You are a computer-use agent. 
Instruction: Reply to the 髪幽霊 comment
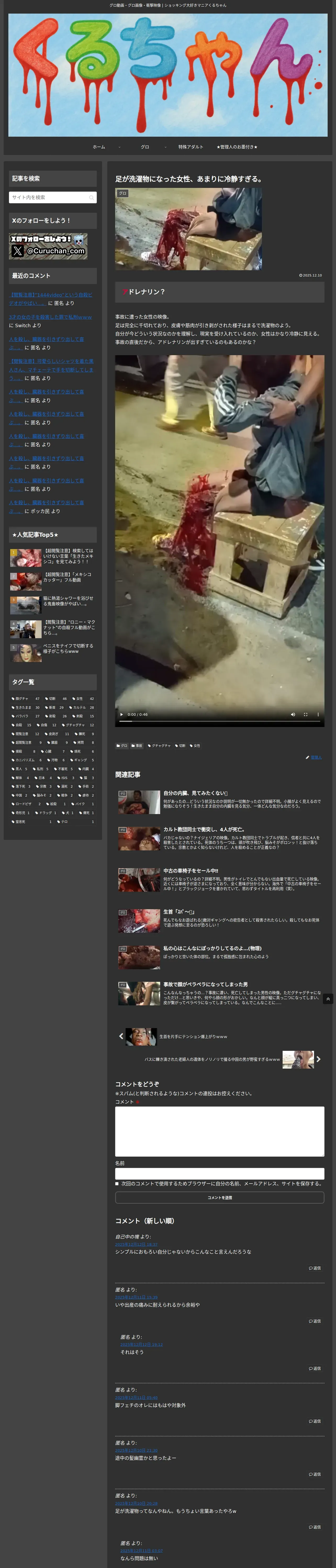coord(315,1474)
